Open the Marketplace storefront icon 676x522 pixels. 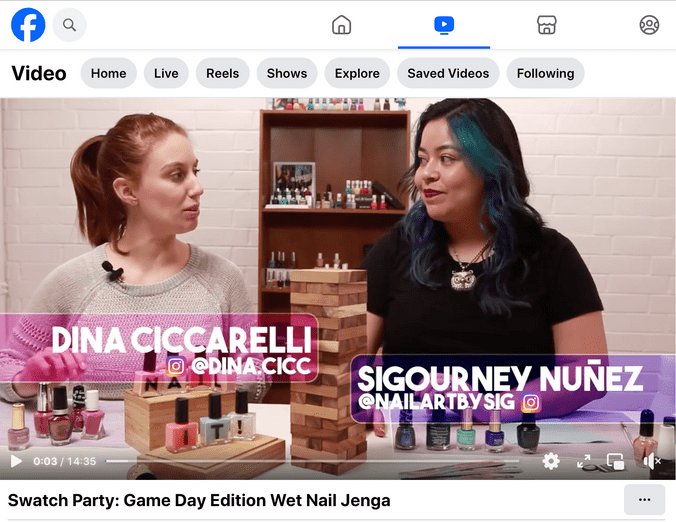click(x=546, y=25)
